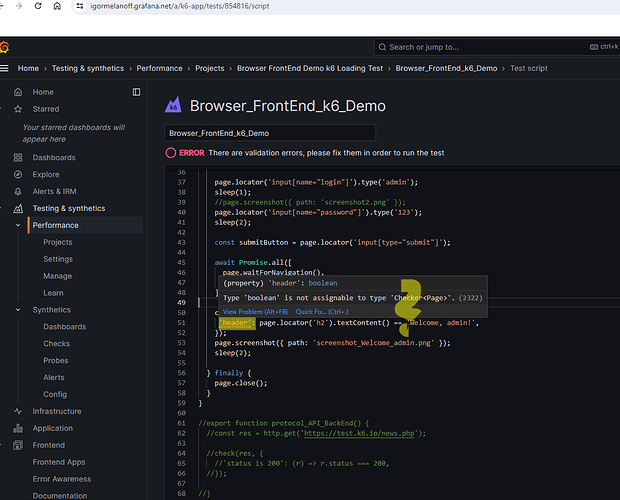This screenshot has width=620, height=500.
Task: Click the k6 logo beside test title
Action: click(x=173, y=105)
